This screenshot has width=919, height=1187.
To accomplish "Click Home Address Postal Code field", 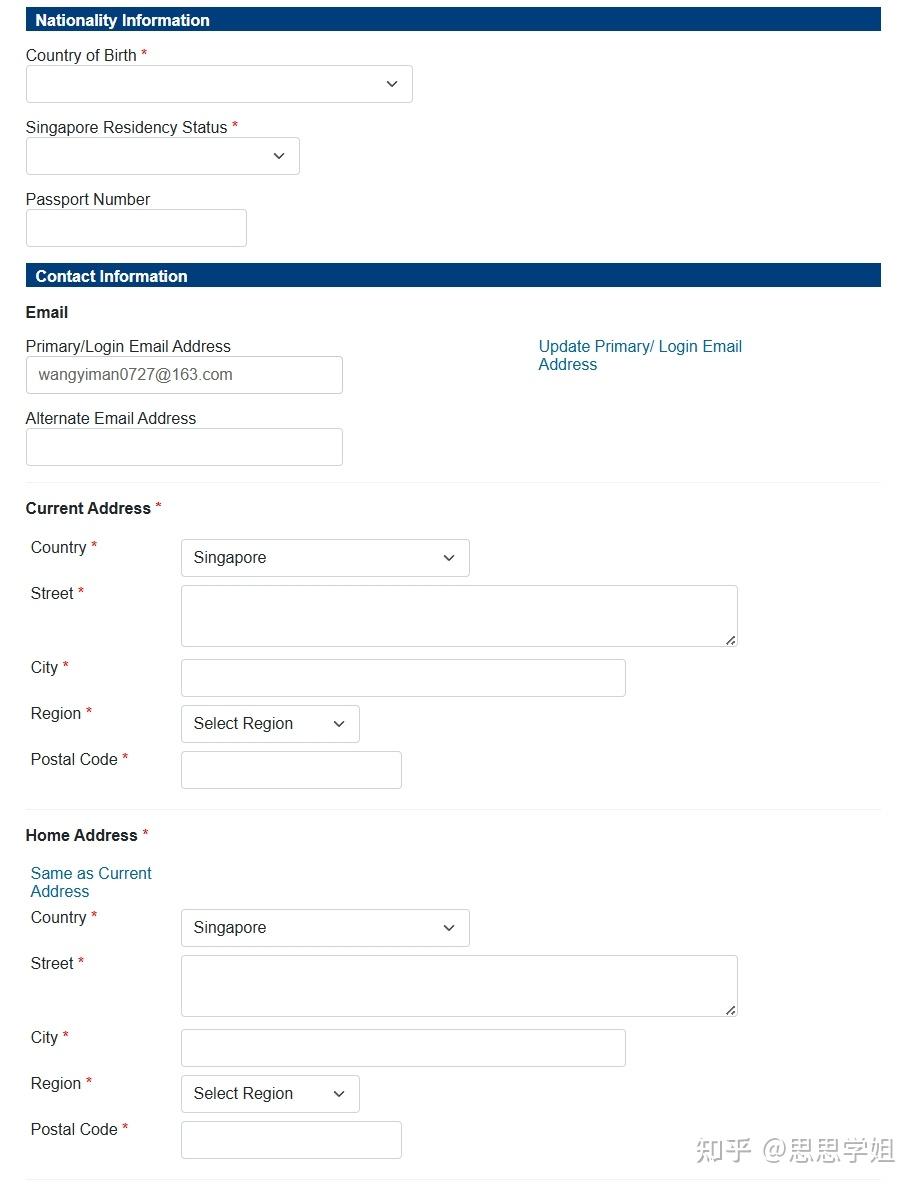I will (291, 1140).
